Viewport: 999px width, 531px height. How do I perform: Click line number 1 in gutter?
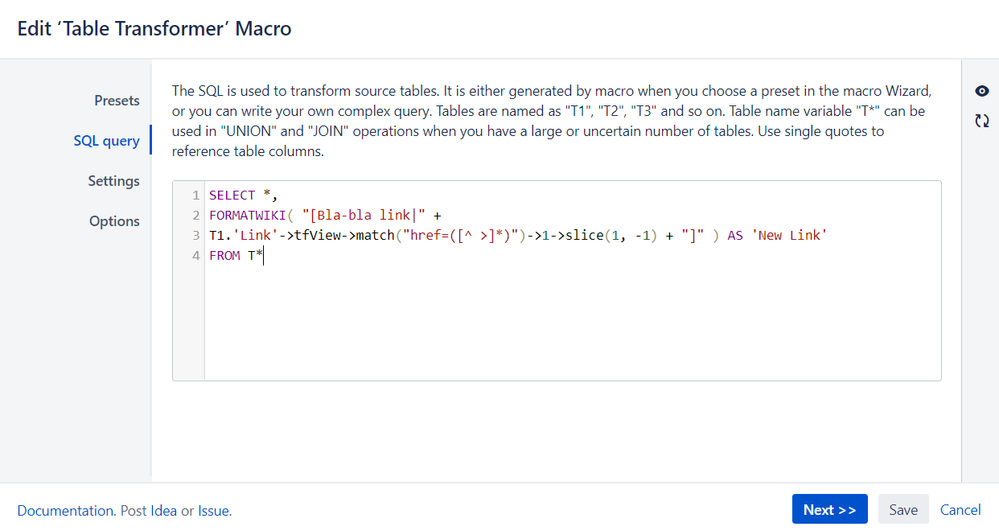(x=196, y=195)
